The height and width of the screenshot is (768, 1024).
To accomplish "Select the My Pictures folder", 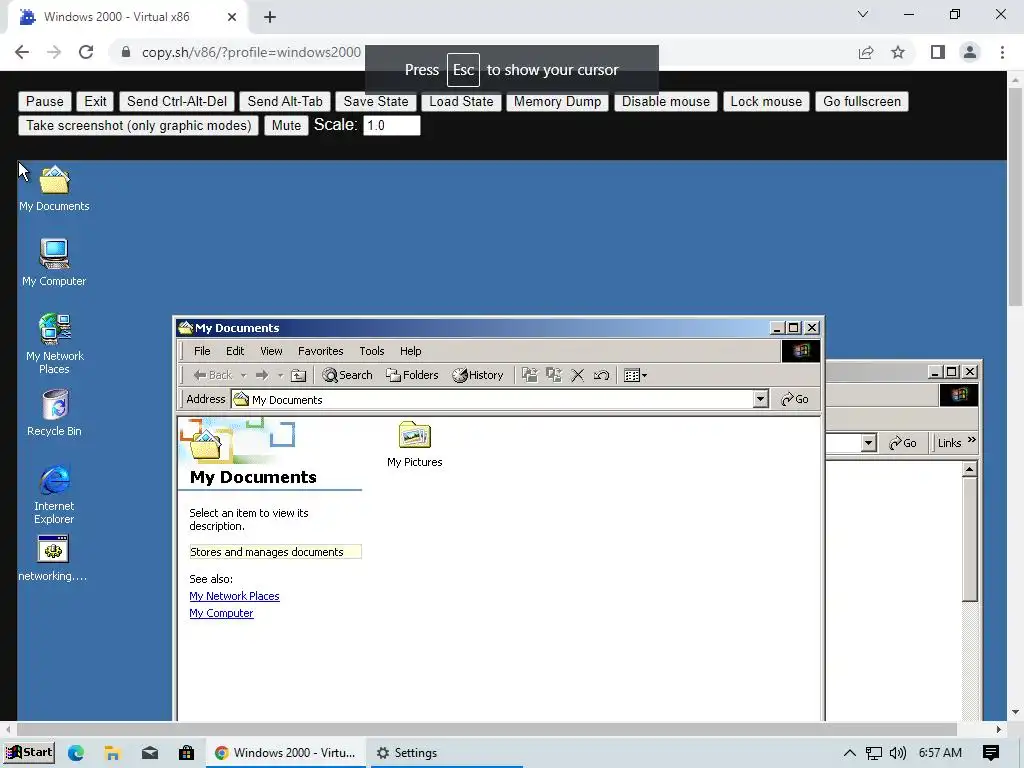I will coord(415,444).
